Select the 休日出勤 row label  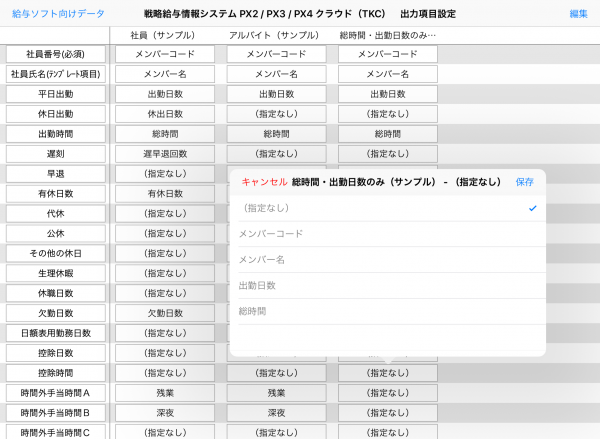55,114
